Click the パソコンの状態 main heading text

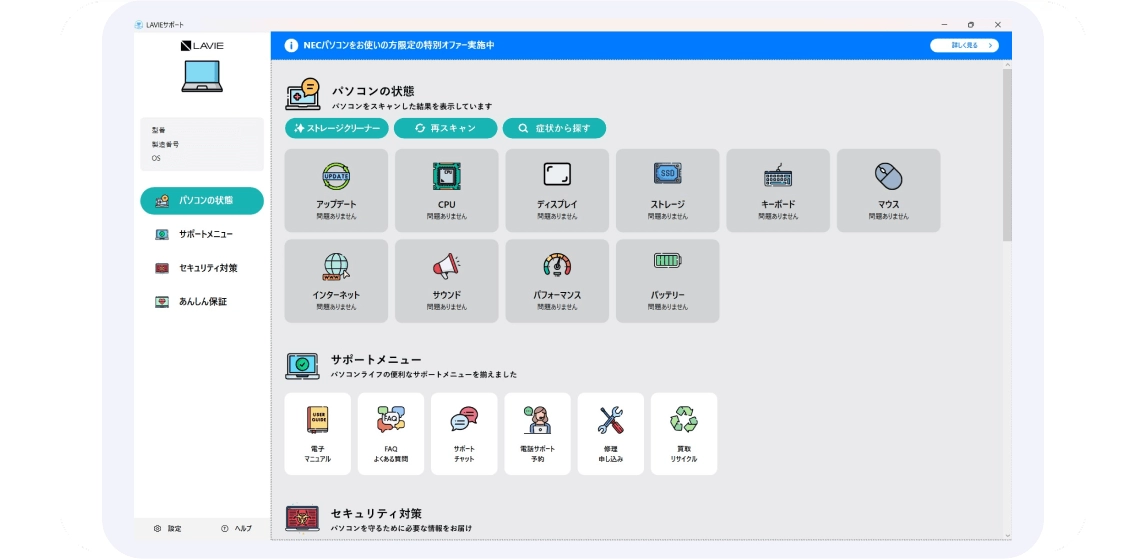tap(373, 91)
